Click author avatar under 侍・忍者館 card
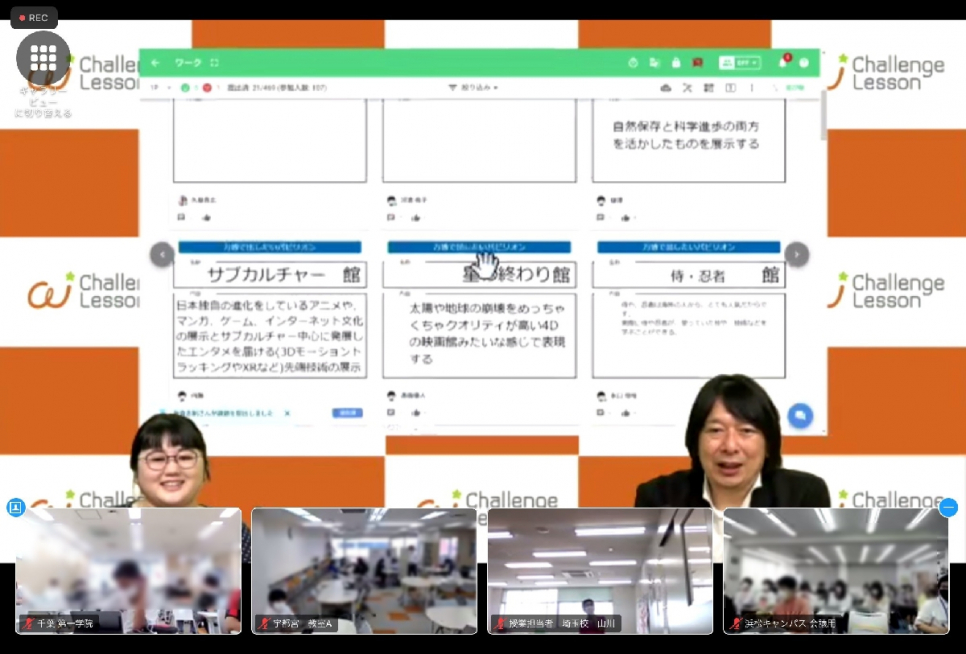This screenshot has width=966, height=654. click(x=601, y=395)
